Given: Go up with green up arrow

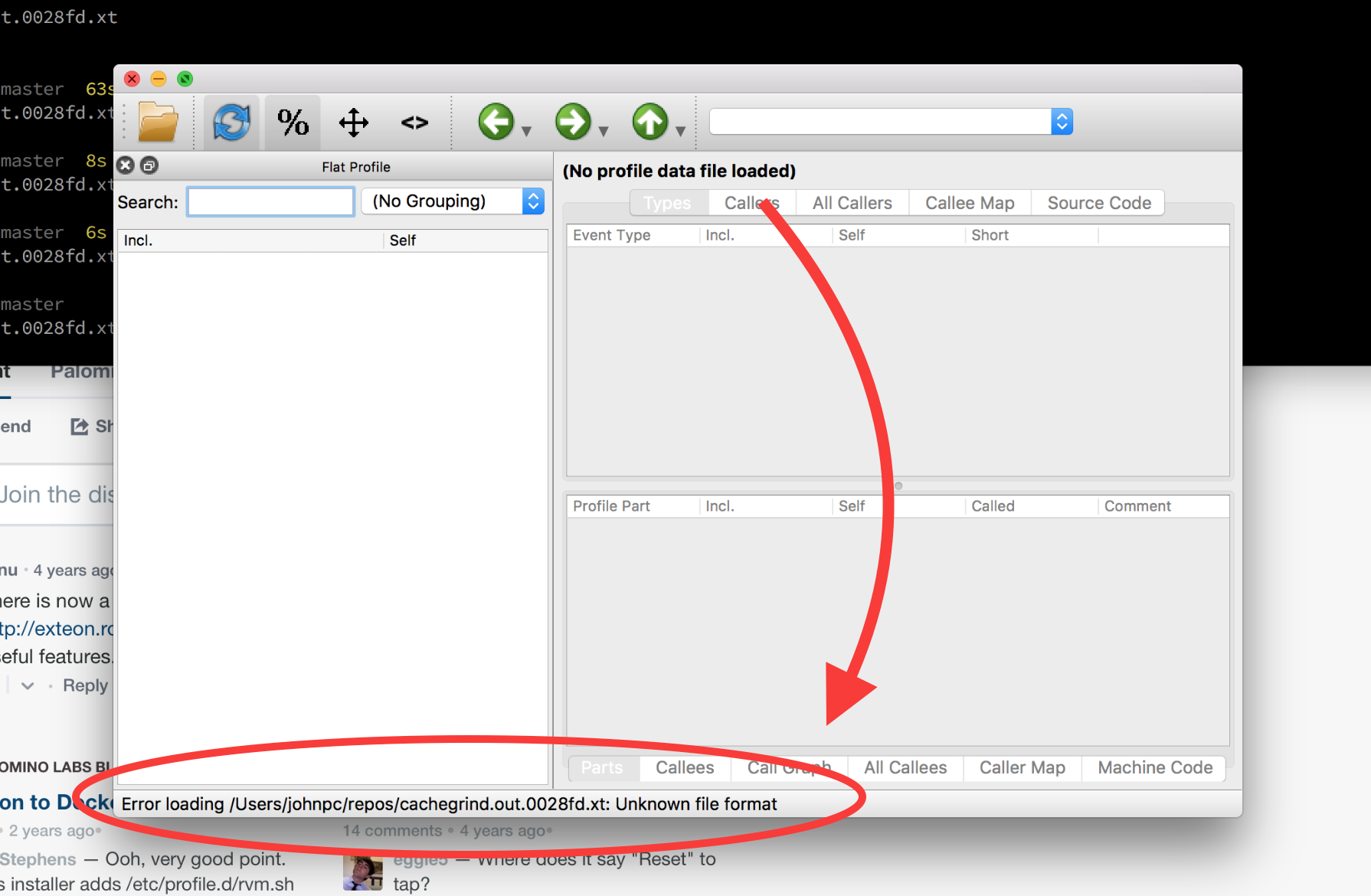Looking at the screenshot, I should pyautogui.click(x=650, y=122).
